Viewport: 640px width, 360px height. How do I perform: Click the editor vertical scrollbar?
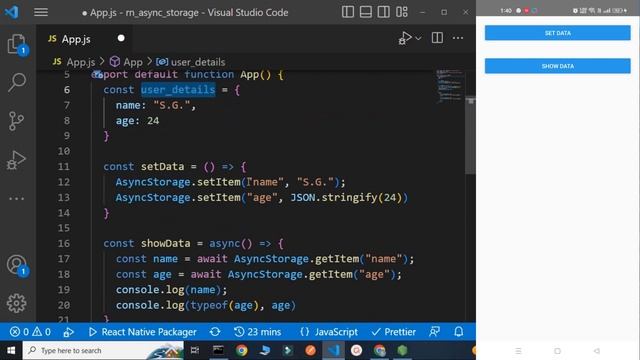point(471,135)
